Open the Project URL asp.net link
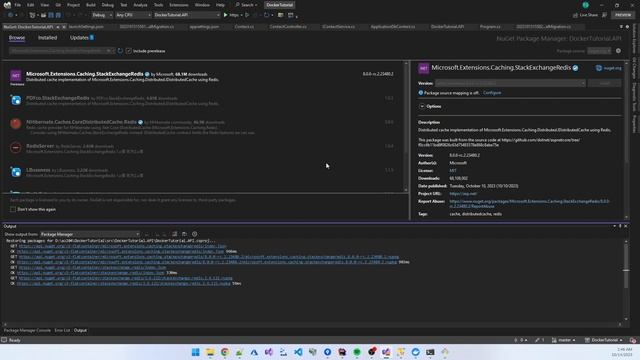 pos(463,194)
